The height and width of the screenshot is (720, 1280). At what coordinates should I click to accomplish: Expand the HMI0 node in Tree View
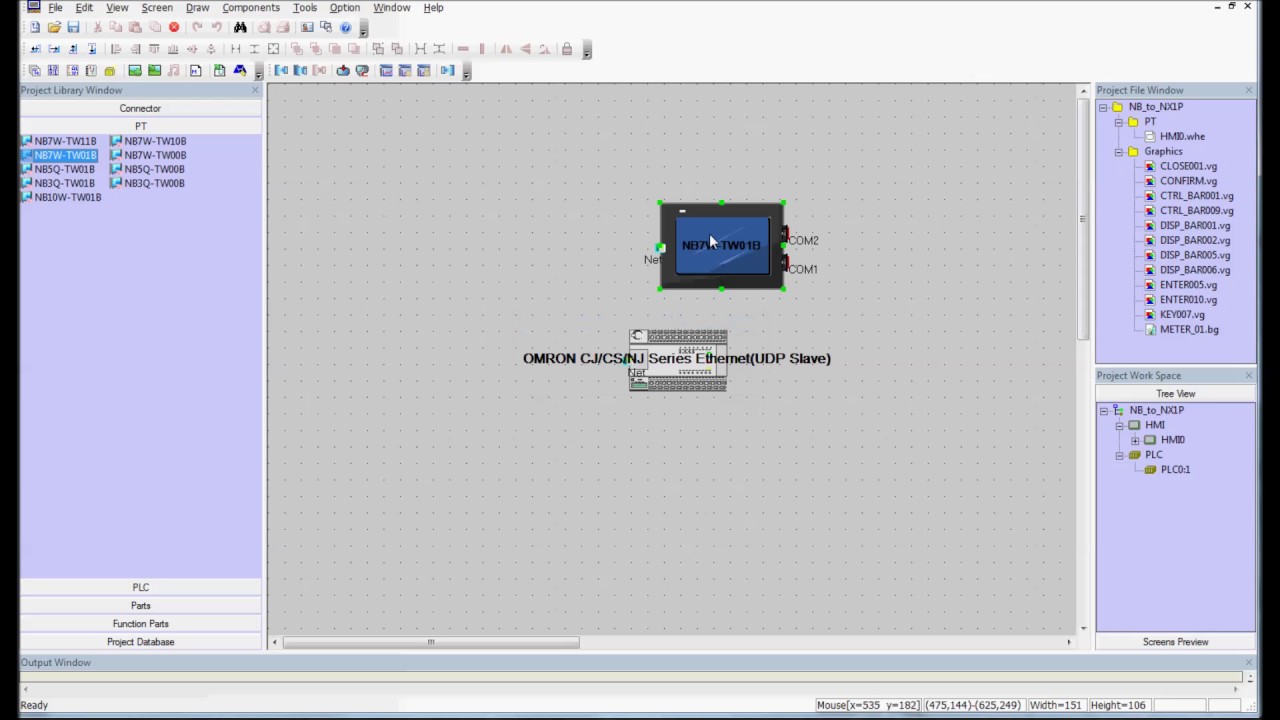click(1135, 441)
